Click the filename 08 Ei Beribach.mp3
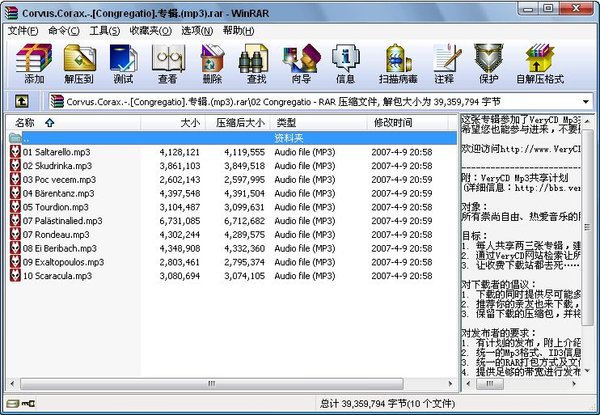 click(60, 249)
